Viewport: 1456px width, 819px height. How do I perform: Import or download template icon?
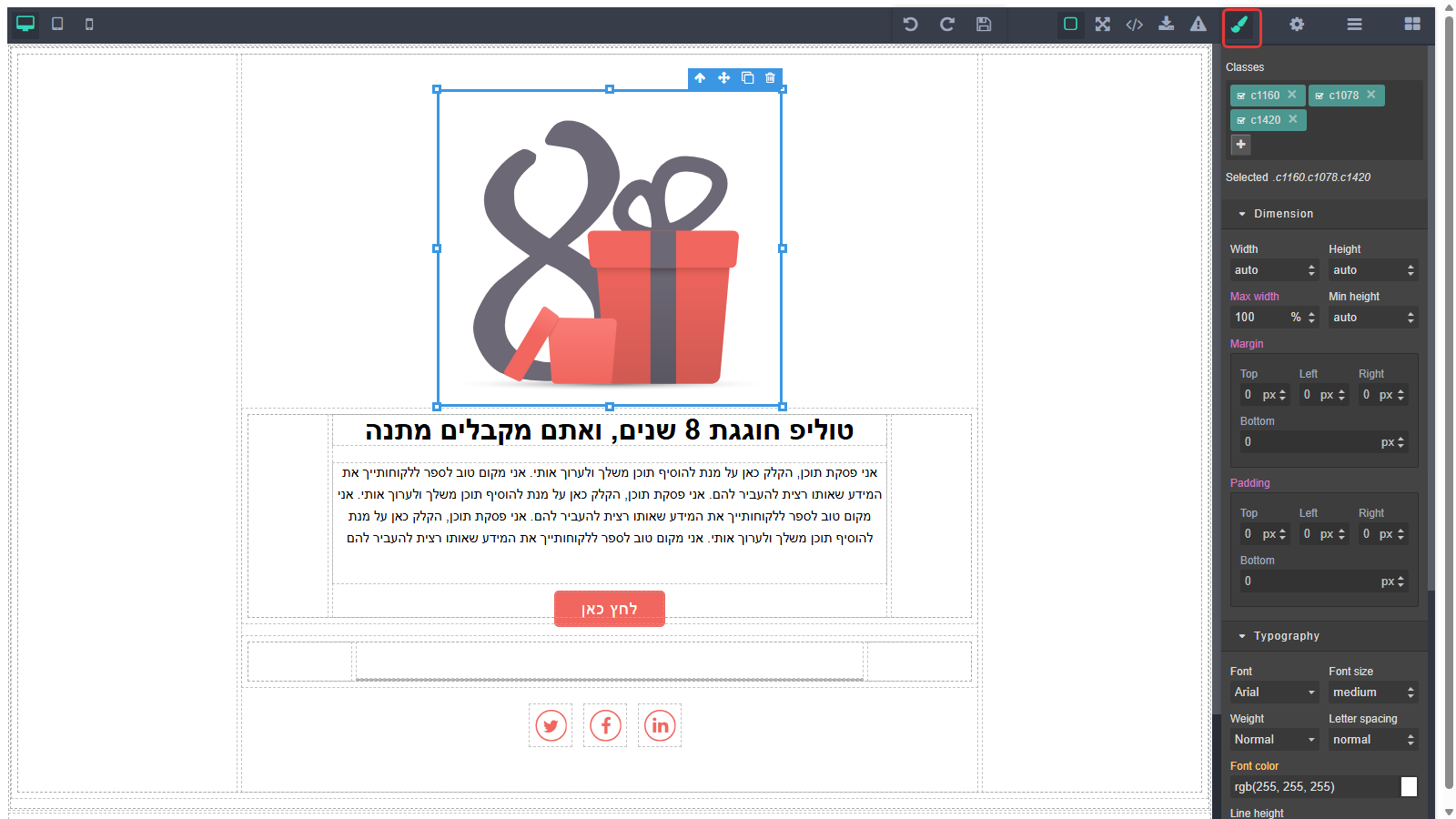click(x=1166, y=24)
